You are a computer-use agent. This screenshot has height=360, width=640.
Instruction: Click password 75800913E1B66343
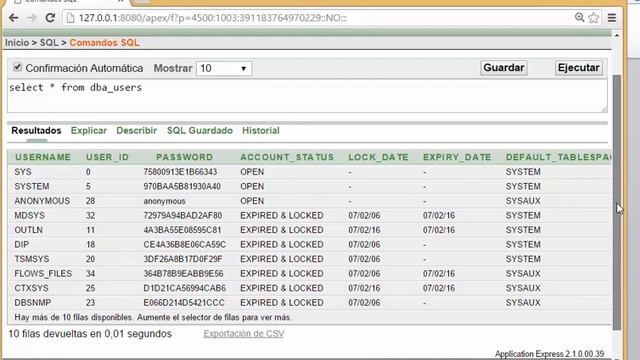coord(180,172)
